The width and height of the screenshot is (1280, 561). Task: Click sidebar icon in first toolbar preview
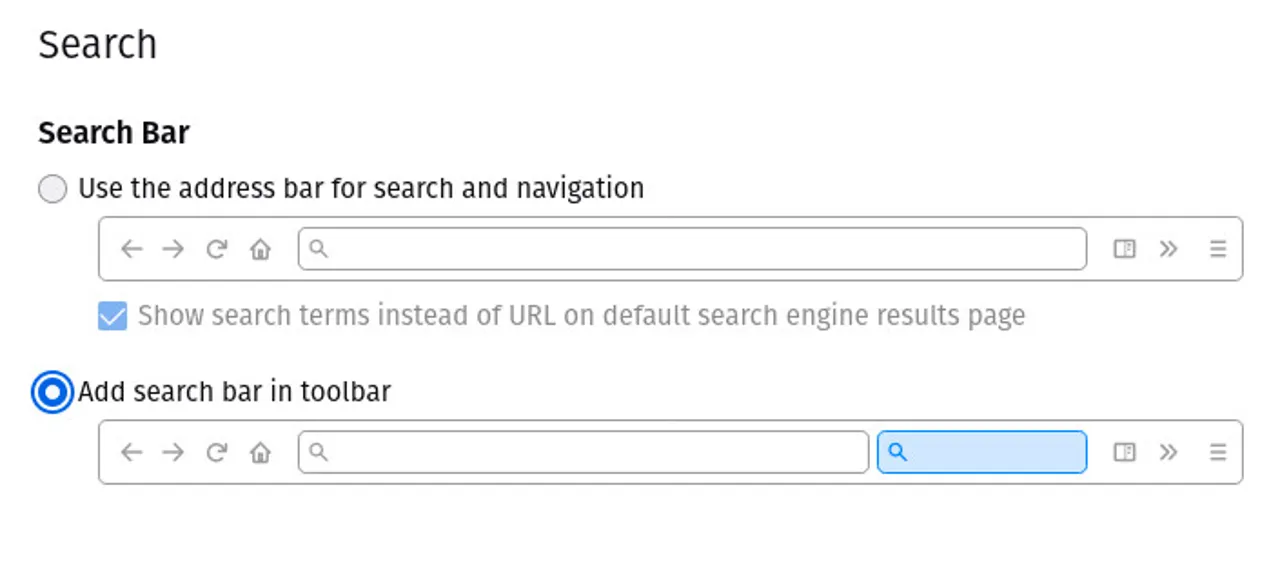pyautogui.click(x=1125, y=249)
